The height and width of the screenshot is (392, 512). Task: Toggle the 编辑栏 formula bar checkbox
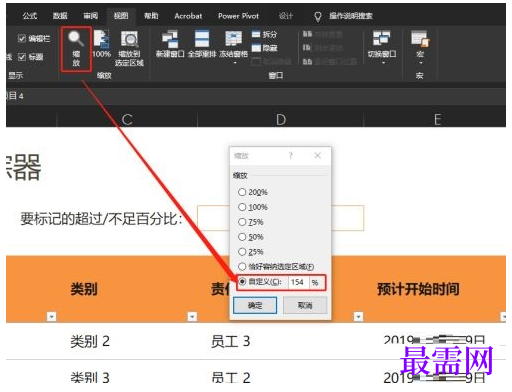[x=22, y=39]
